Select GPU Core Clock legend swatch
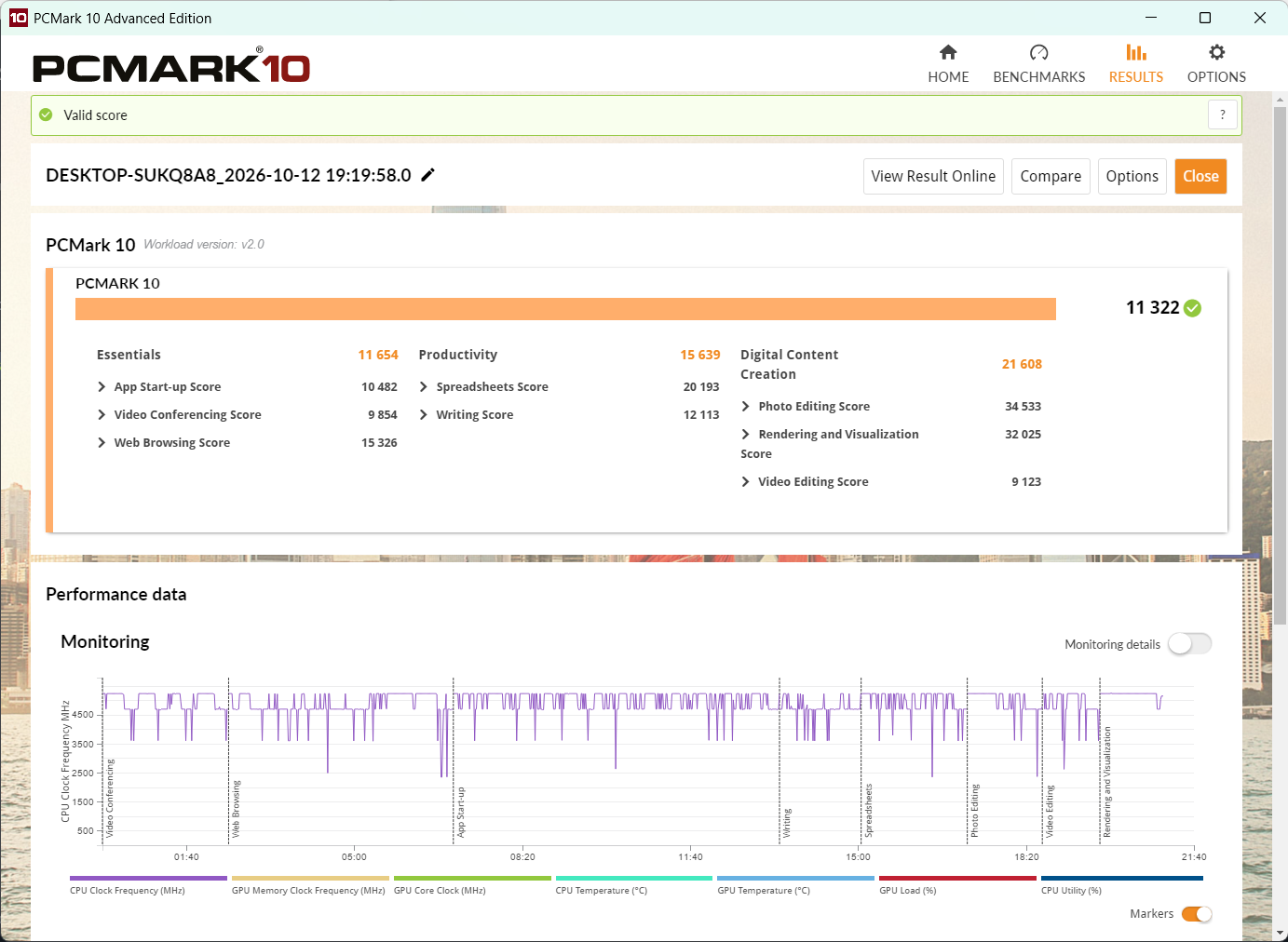This screenshot has width=1288, height=942. click(472, 878)
